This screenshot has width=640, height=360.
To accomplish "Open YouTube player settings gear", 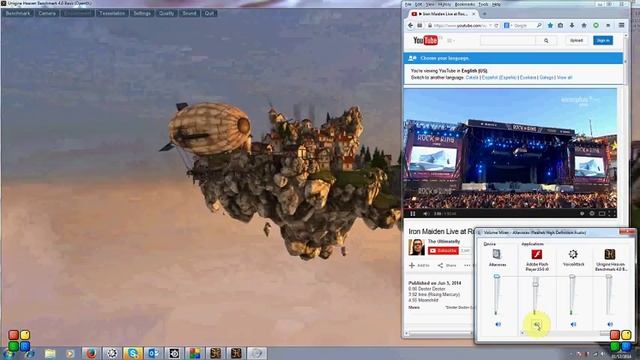I will (x=592, y=213).
